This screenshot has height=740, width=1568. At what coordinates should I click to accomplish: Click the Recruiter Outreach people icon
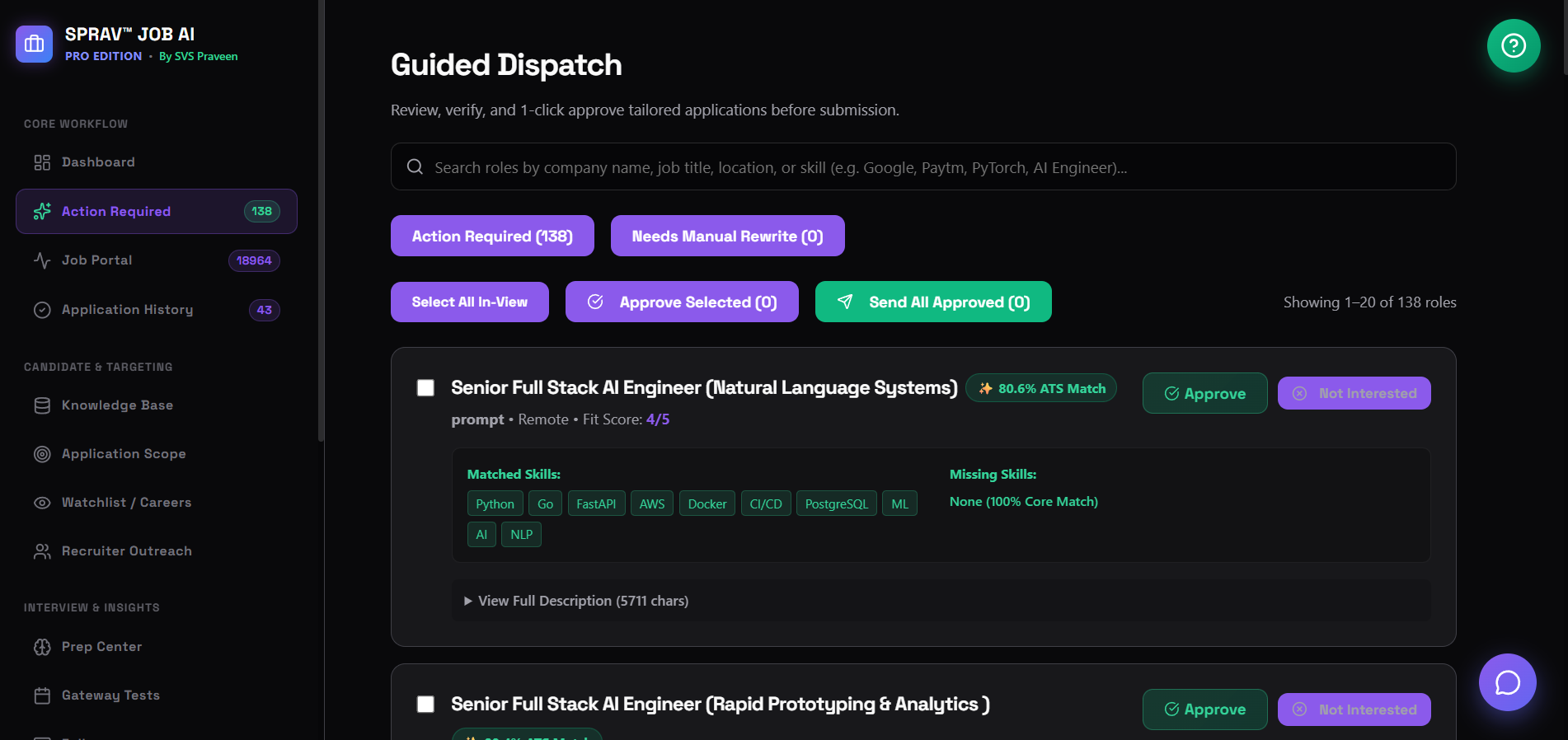[x=42, y=551]
